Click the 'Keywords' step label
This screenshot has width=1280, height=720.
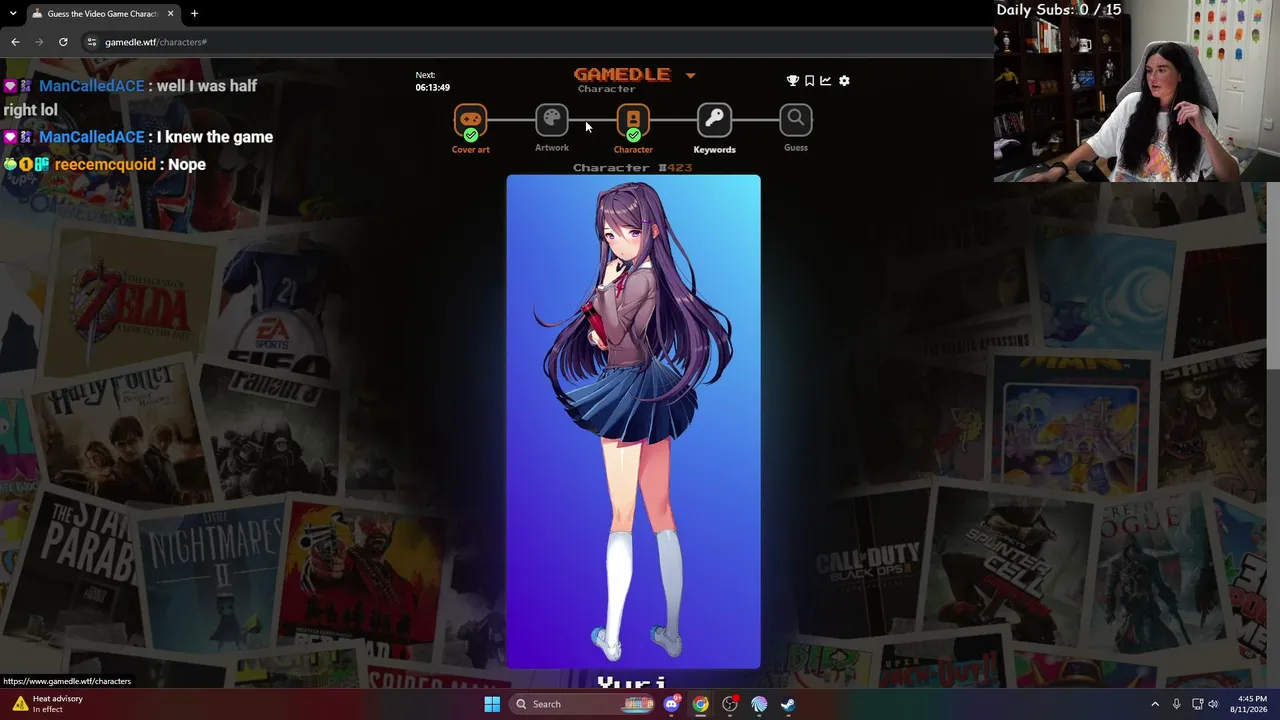714,150
